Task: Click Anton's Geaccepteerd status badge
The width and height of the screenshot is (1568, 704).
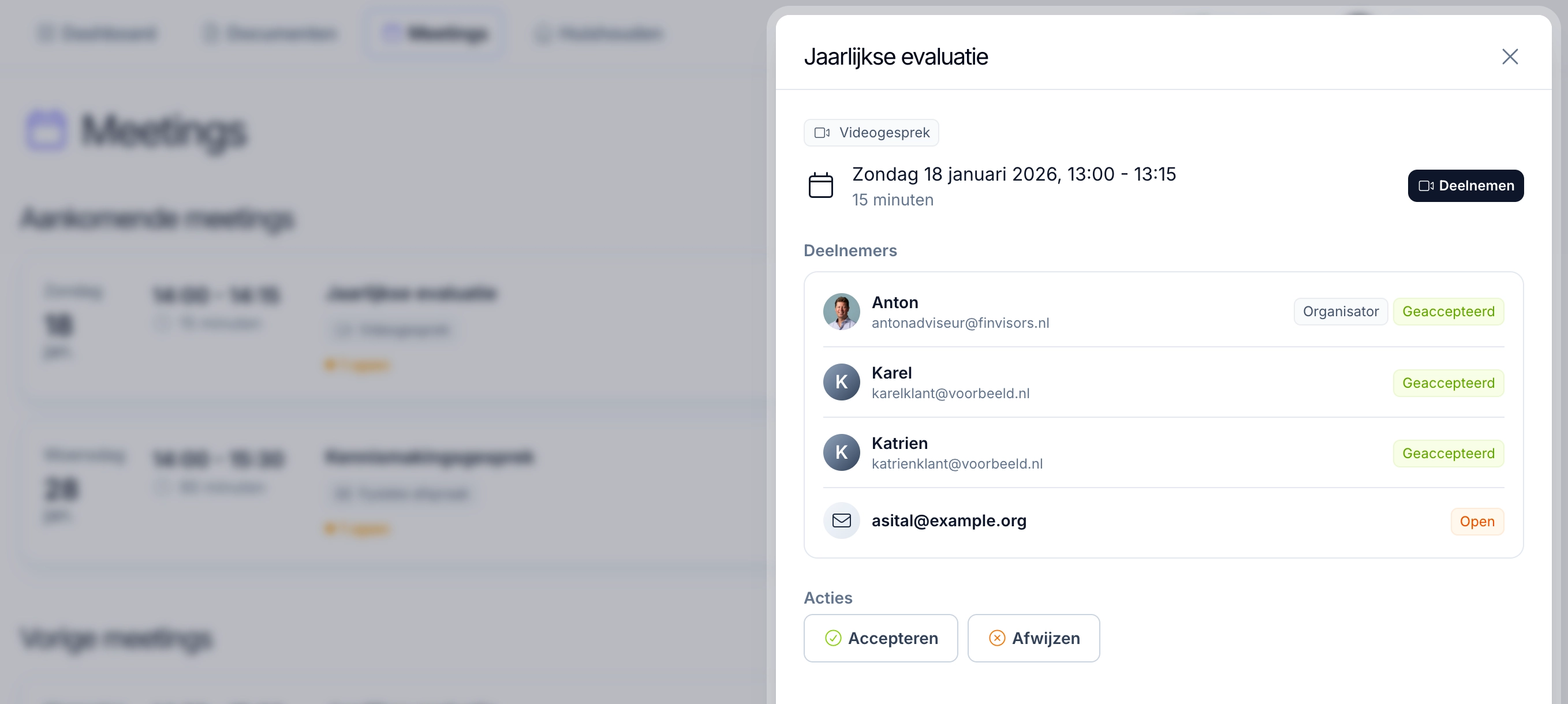Action: tap(1448, 312)
